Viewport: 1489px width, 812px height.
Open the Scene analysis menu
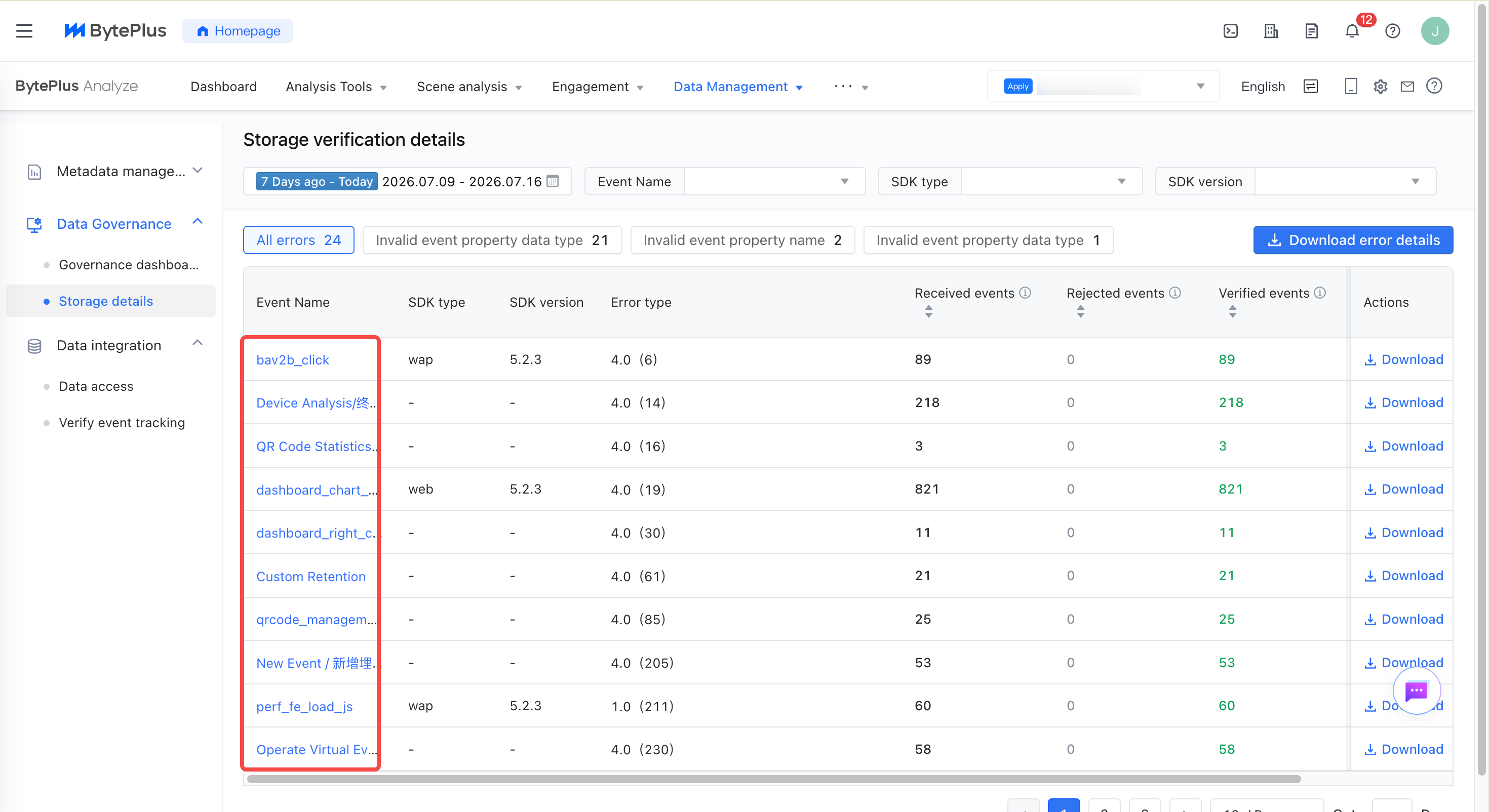point(469,87)
